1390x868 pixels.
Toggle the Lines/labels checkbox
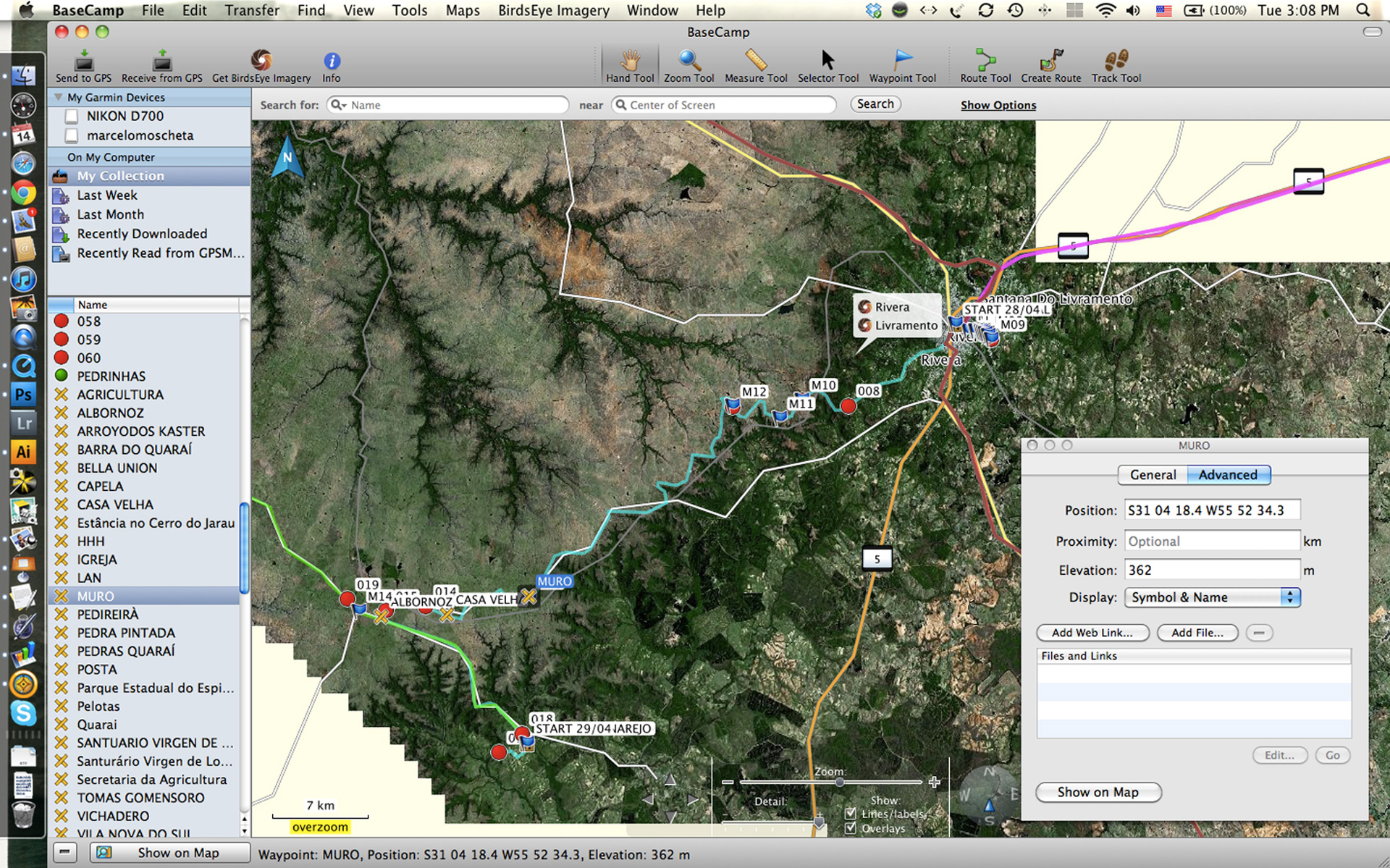coord(851,813)
